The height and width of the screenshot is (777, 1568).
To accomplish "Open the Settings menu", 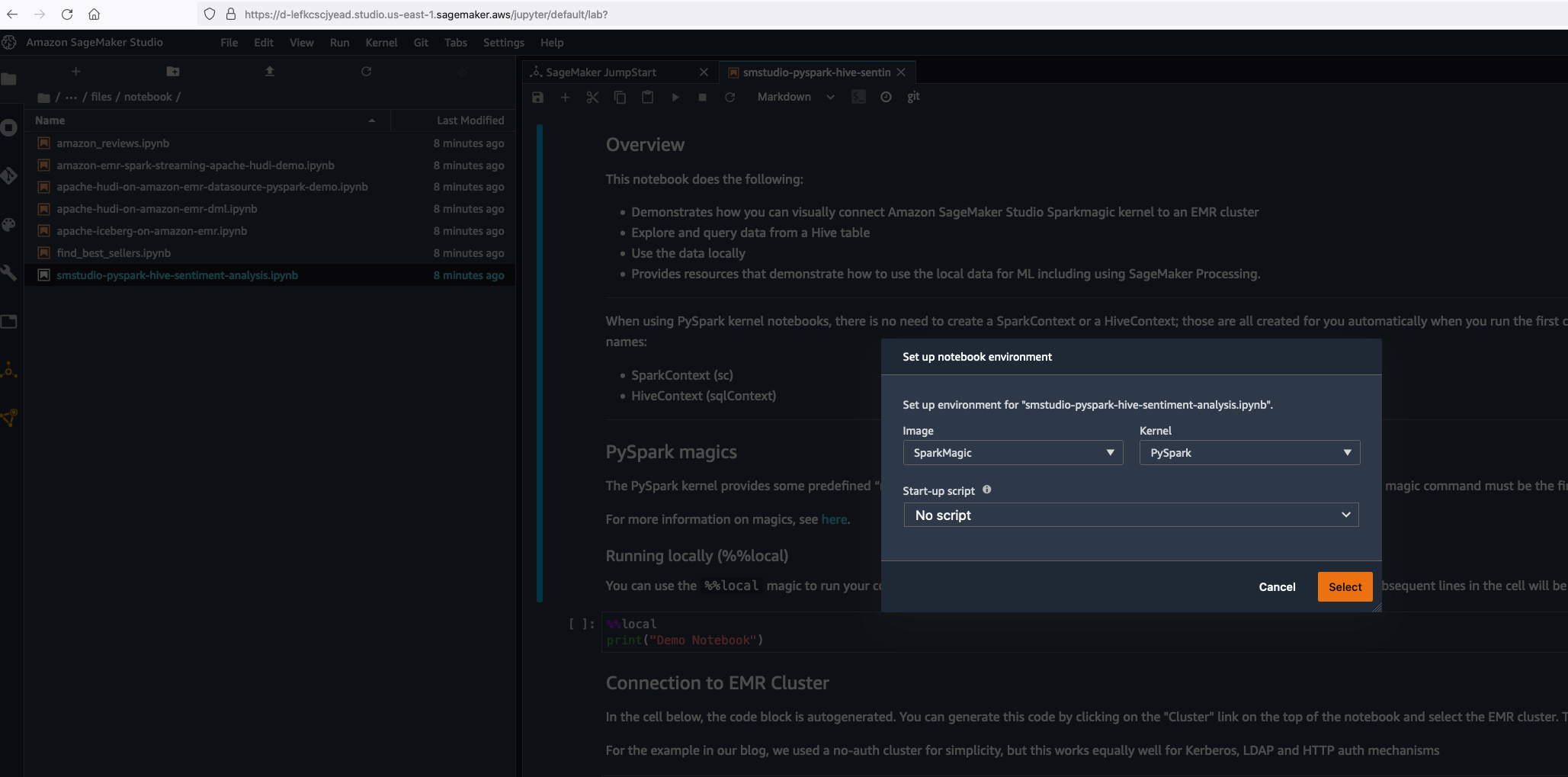I will [x=504, y=43].
